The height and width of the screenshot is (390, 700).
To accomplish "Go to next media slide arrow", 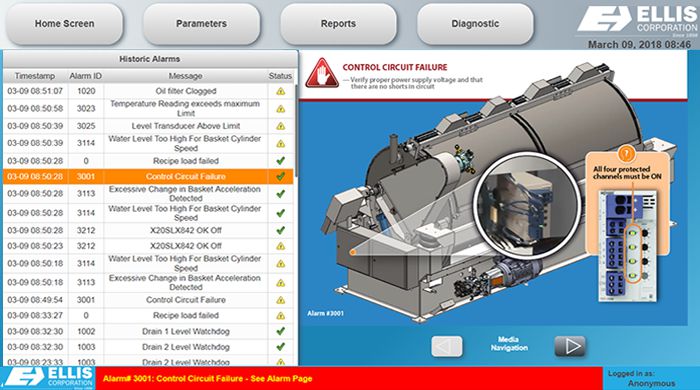I will pos(570,346).
